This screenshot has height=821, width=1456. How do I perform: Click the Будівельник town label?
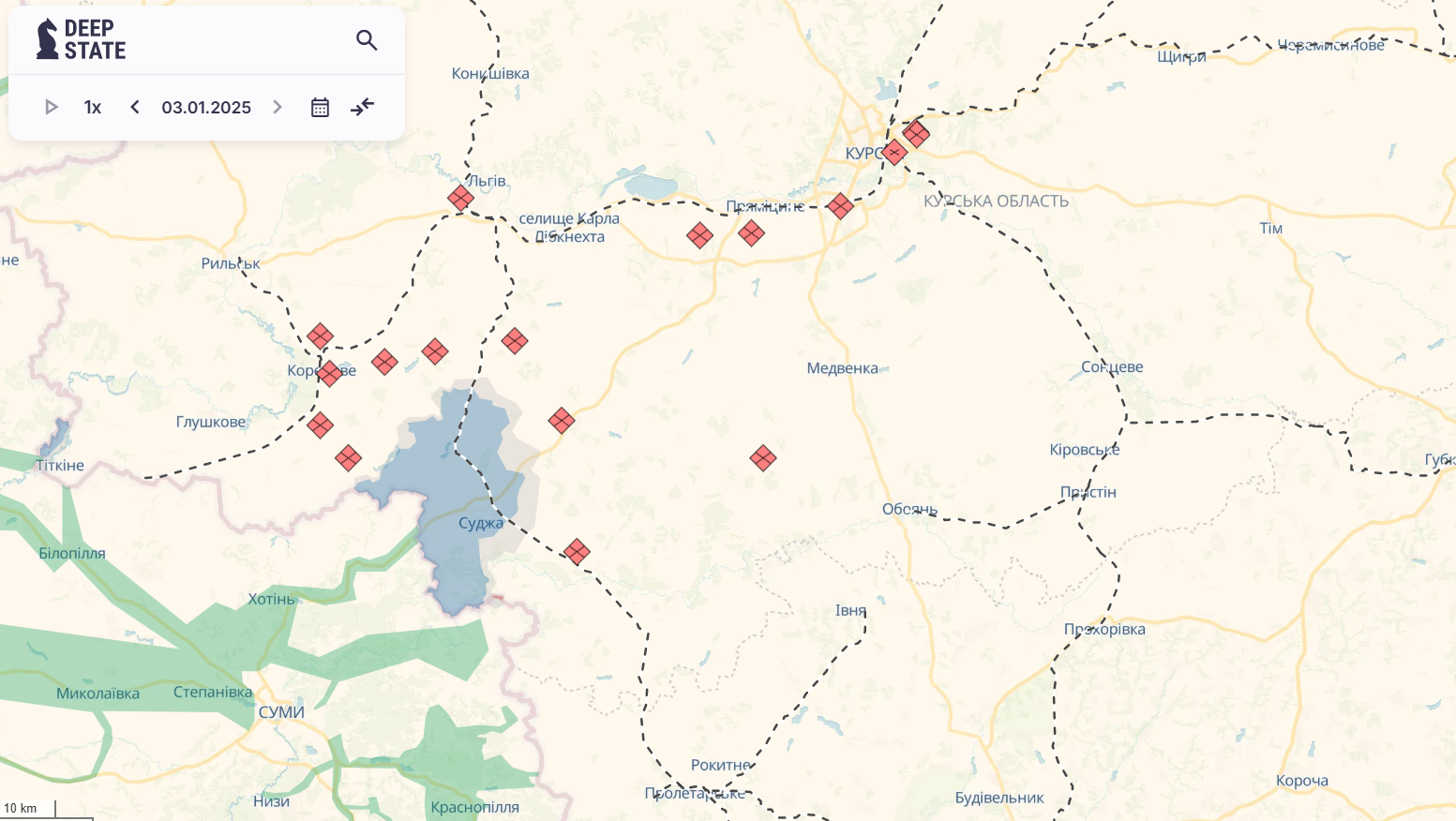point(999,798)
